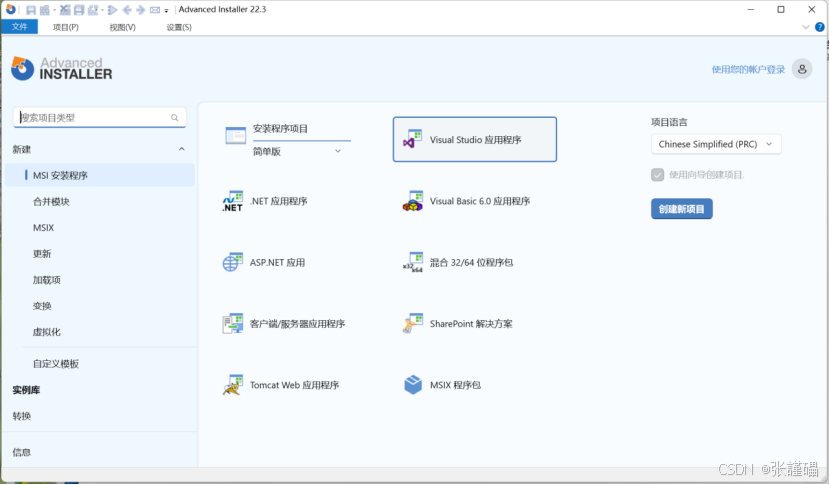Click the Run icon in quick access toolbar

click(112, 10)
